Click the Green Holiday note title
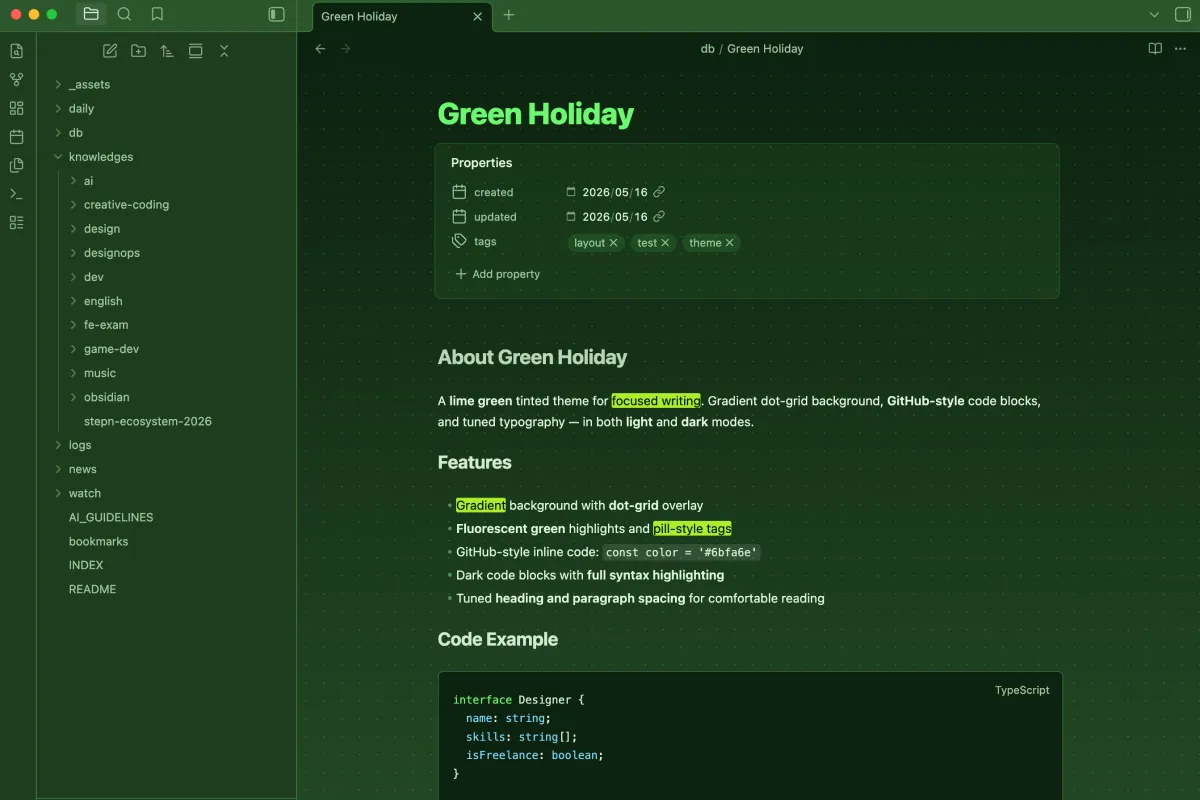This screenshot has height=800, width=1200. [x=536, y=114]
